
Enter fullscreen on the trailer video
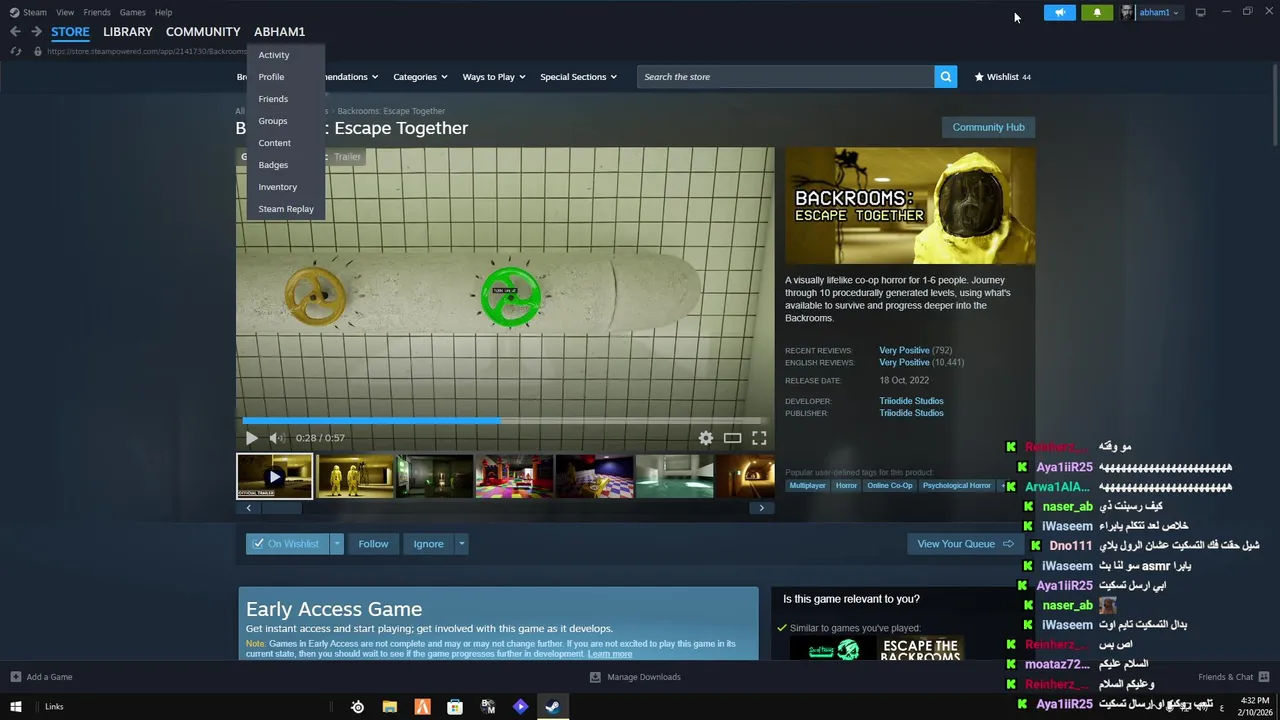click(759, 438)
